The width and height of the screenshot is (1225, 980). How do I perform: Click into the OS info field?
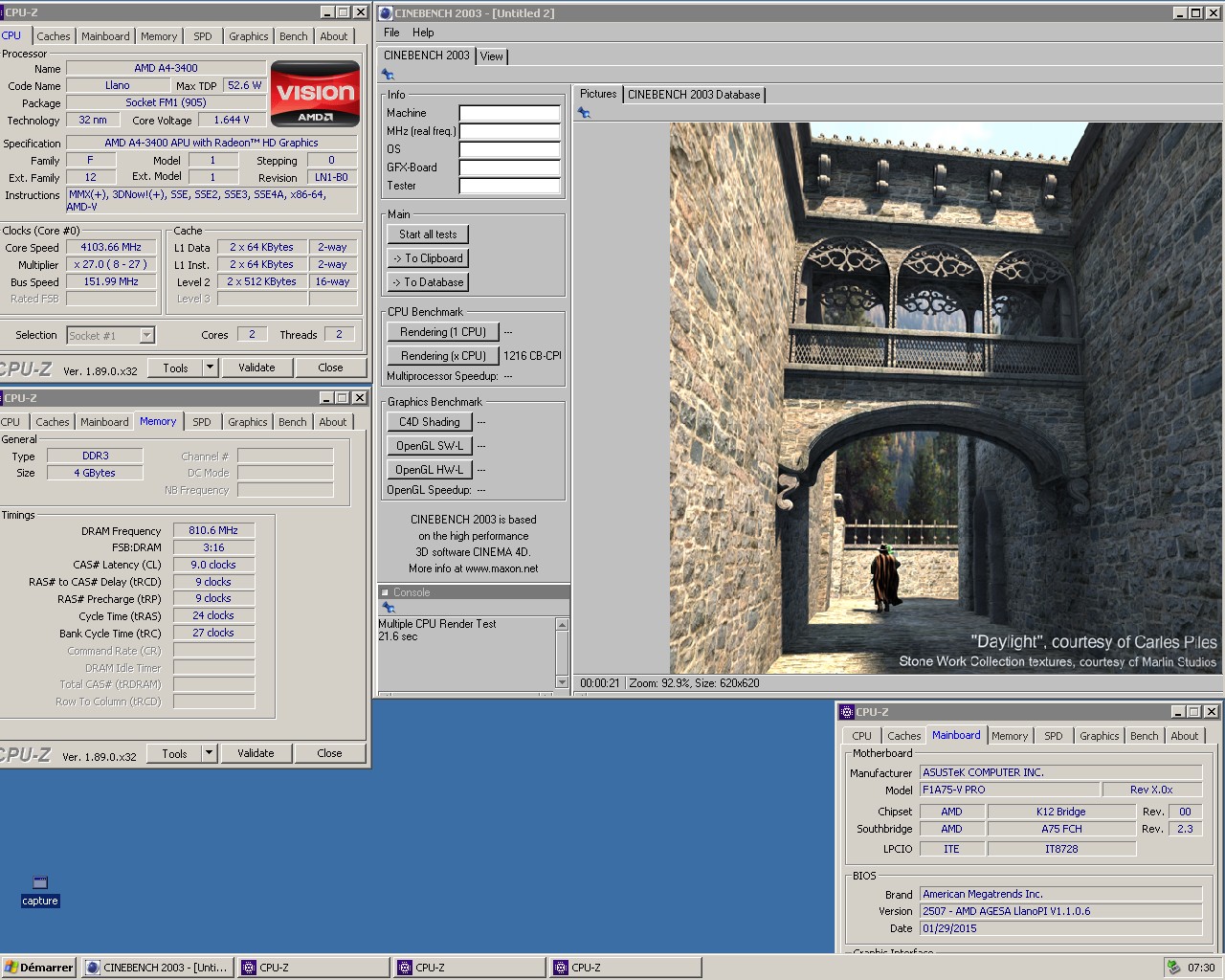(x=509, y=149)
